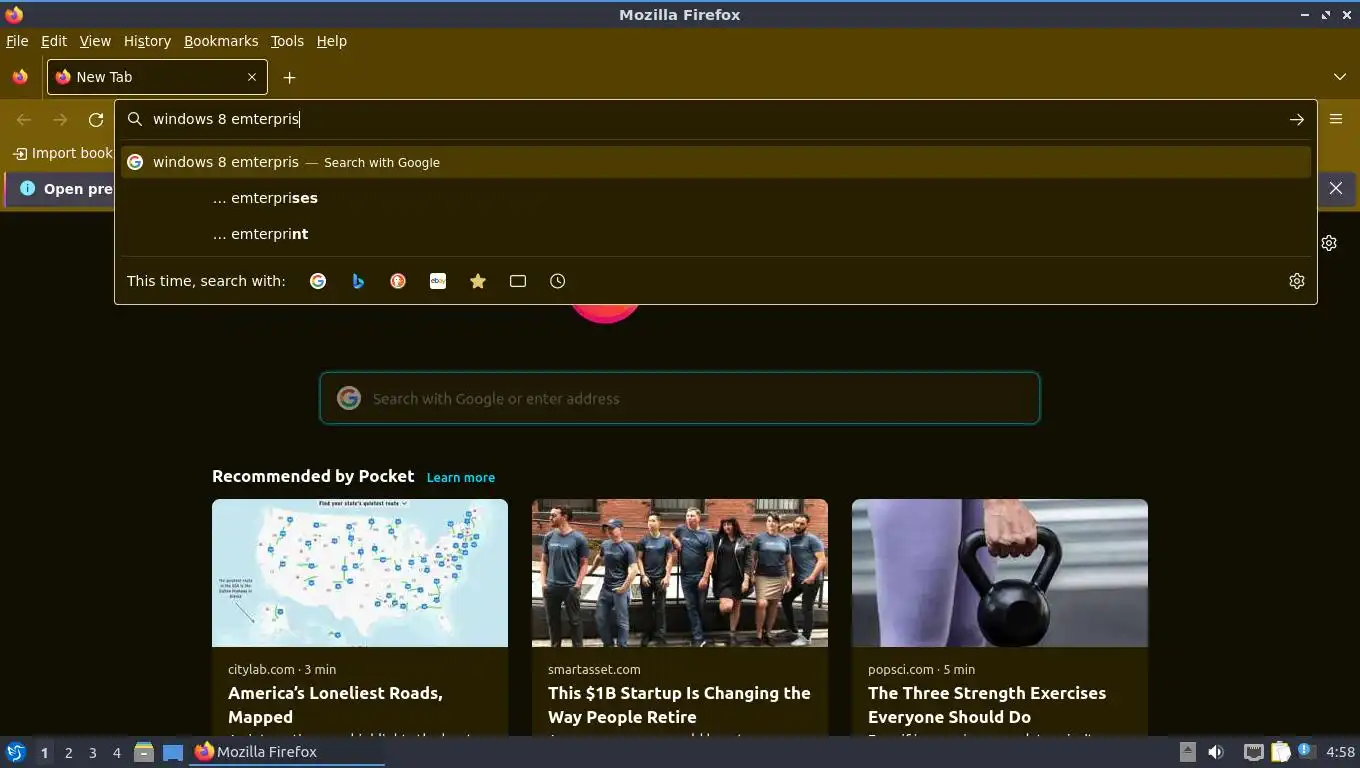Select the 'emterprint' search suggestion
Image resolution: width=1360 pixels, height=768 pixels.
click(x=715, y=234)
